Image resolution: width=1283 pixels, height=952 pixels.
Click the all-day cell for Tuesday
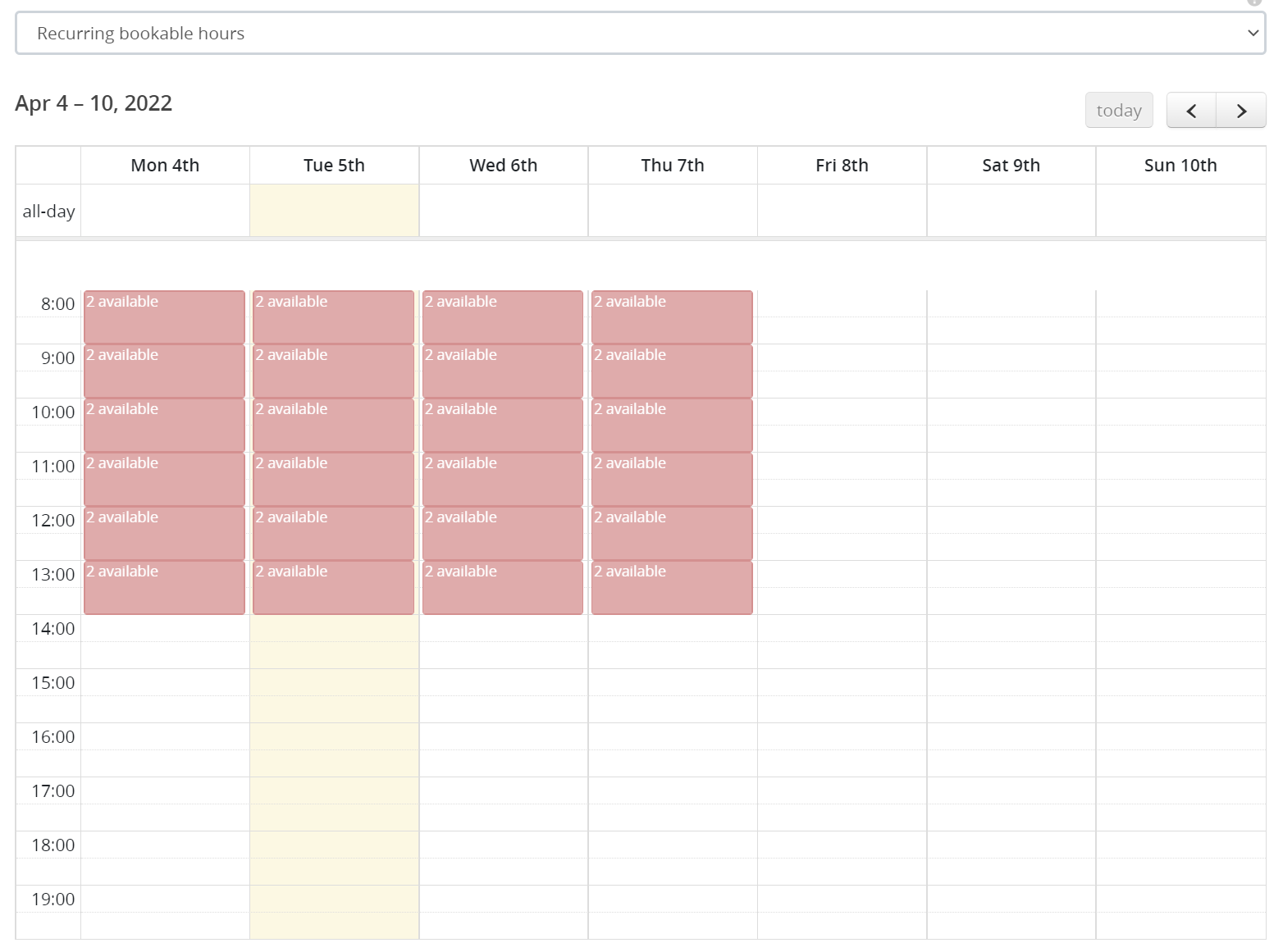(334, 211)
